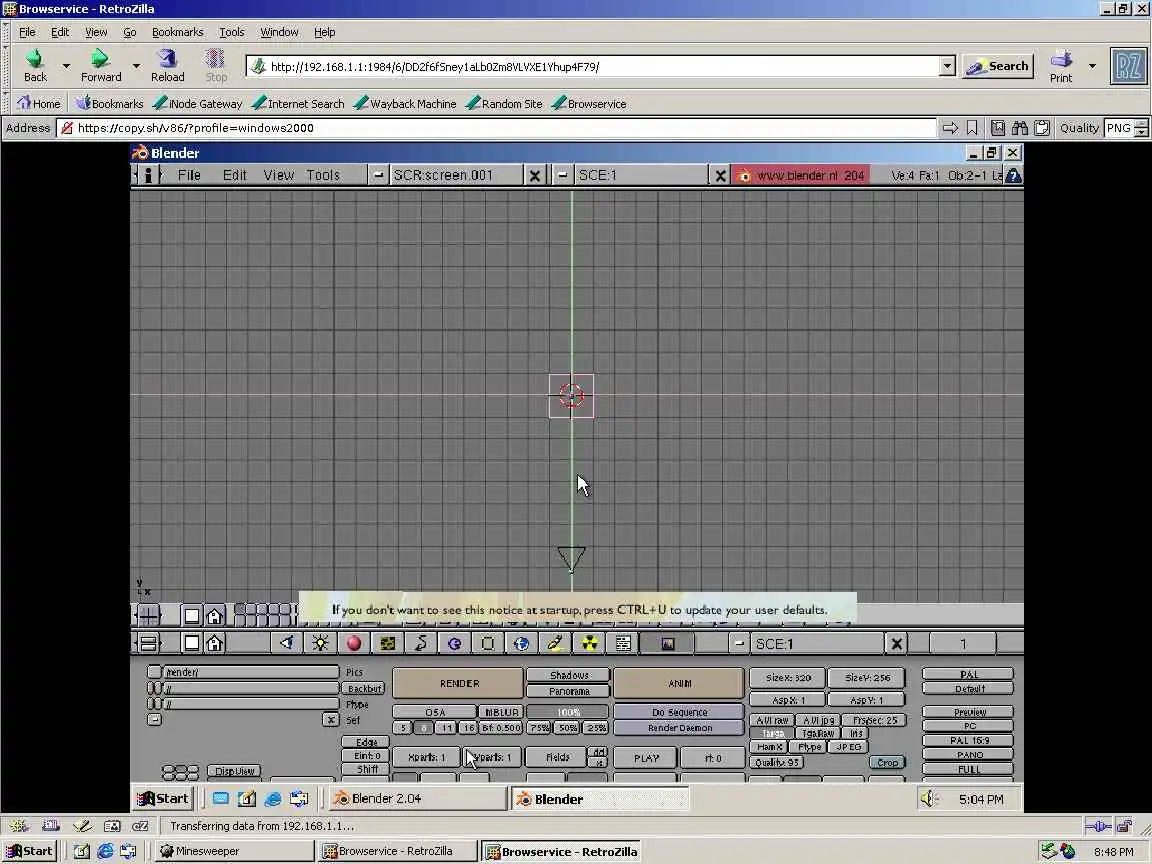Open the Blender View buttons (camera icon)
The height and width of the screenshot is (864, 1152).
286,644
